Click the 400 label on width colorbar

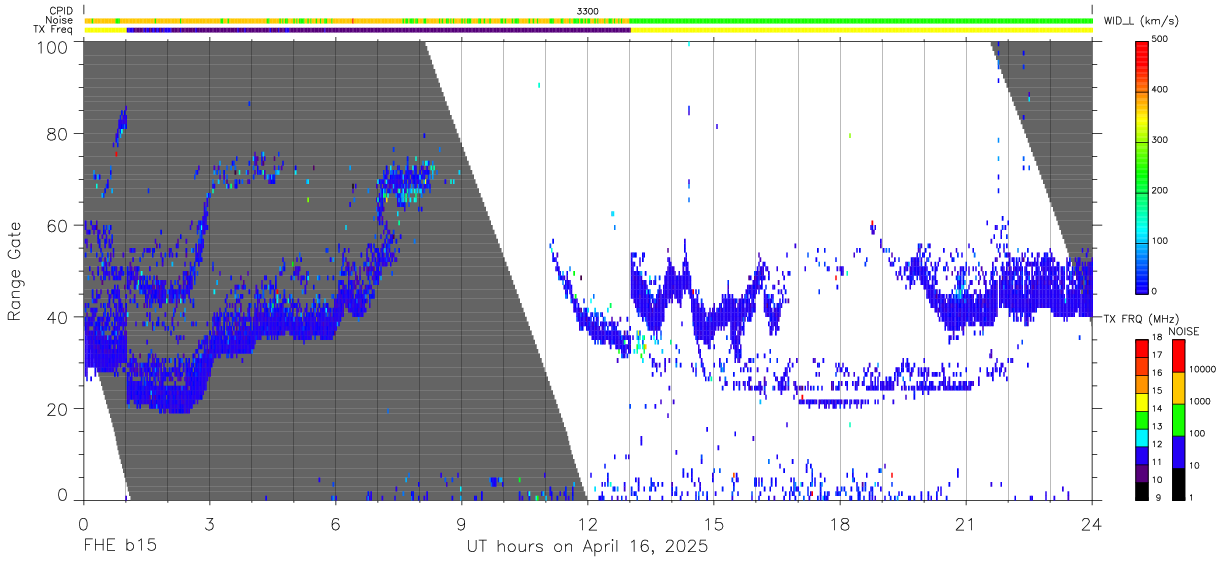pyautogui.click(x=1160, y=89)
